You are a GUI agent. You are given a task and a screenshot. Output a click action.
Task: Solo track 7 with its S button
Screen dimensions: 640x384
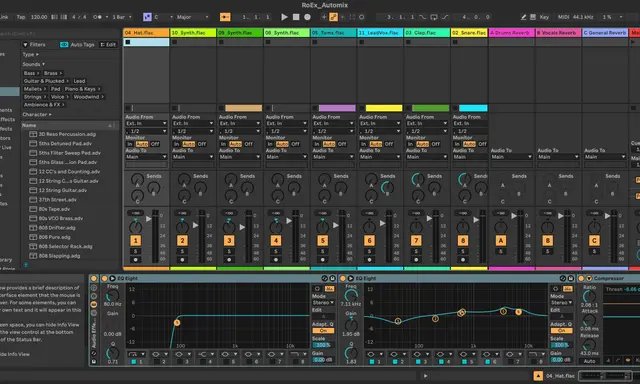pos(416,251)
